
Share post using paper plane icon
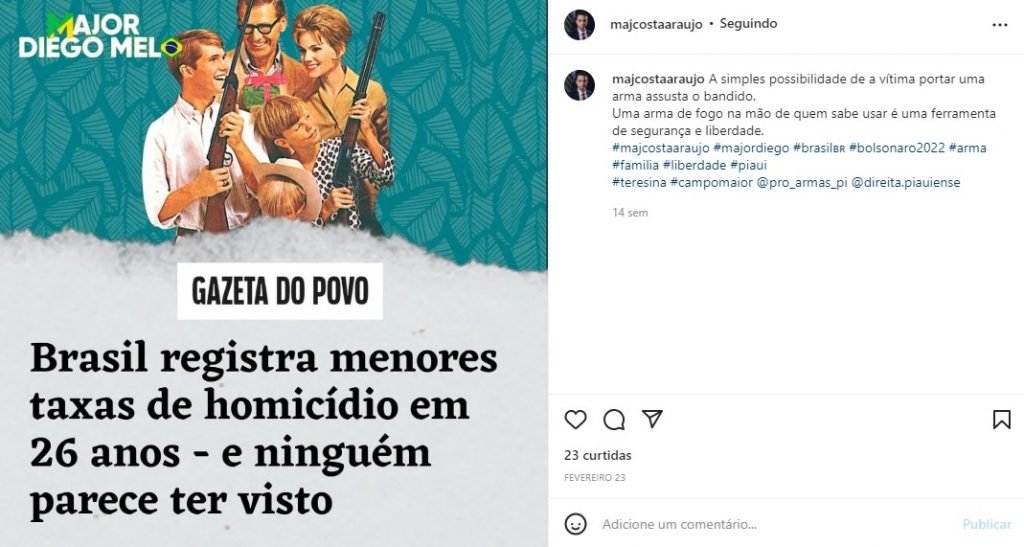[x=652, y=419]
